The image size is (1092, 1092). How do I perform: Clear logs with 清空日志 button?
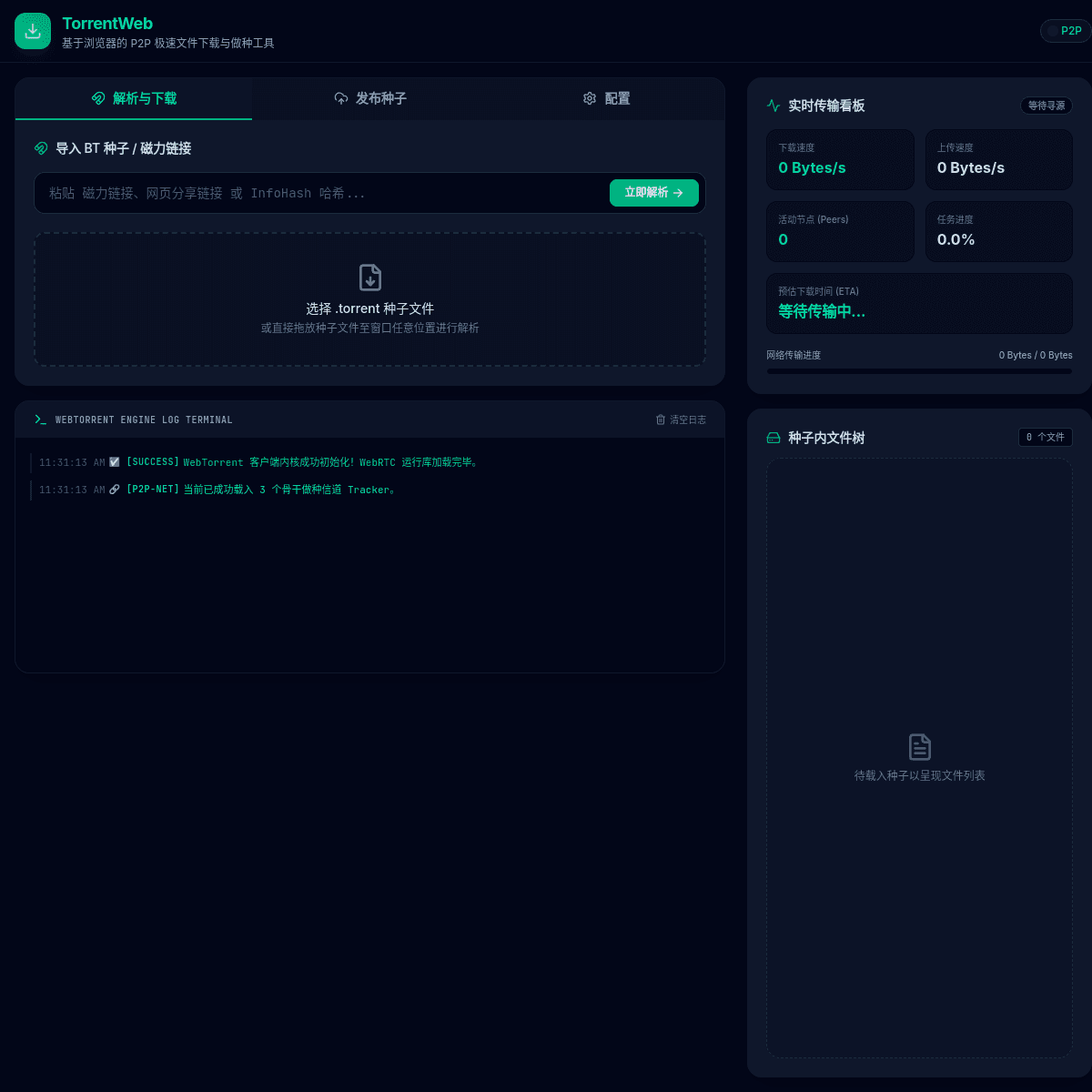(681, 420)
